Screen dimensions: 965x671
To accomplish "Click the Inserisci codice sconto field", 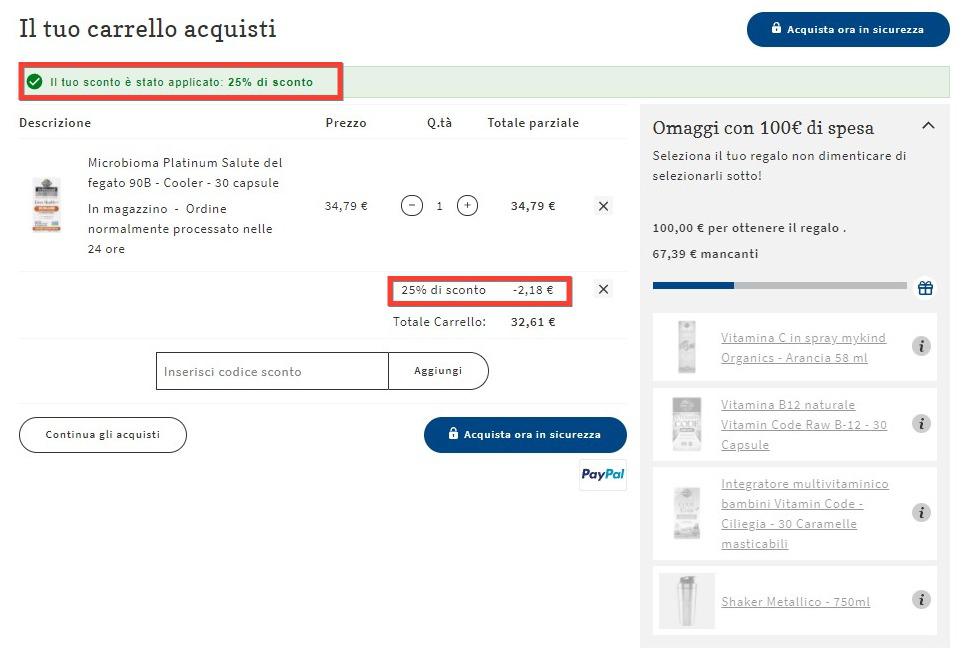I will click(272, 371).
